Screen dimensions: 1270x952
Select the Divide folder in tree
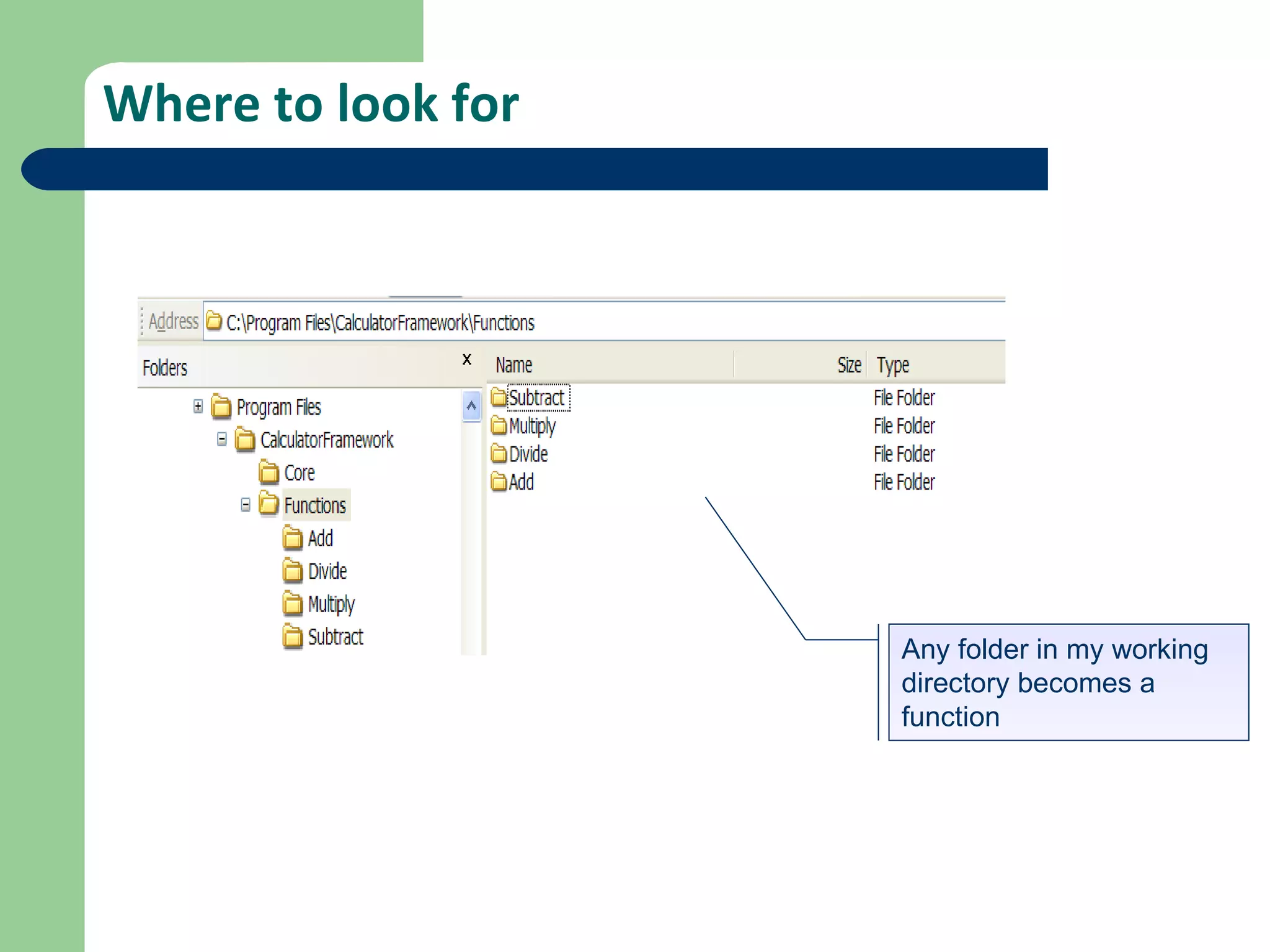327,571
